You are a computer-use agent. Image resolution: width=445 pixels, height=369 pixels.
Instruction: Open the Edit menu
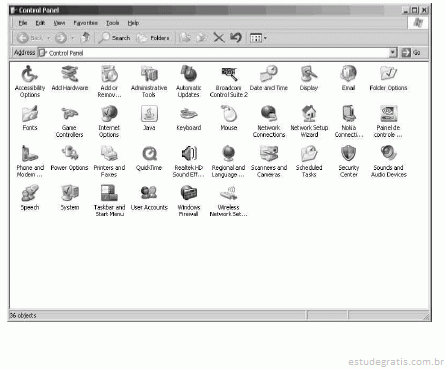[x=40, y=23]
